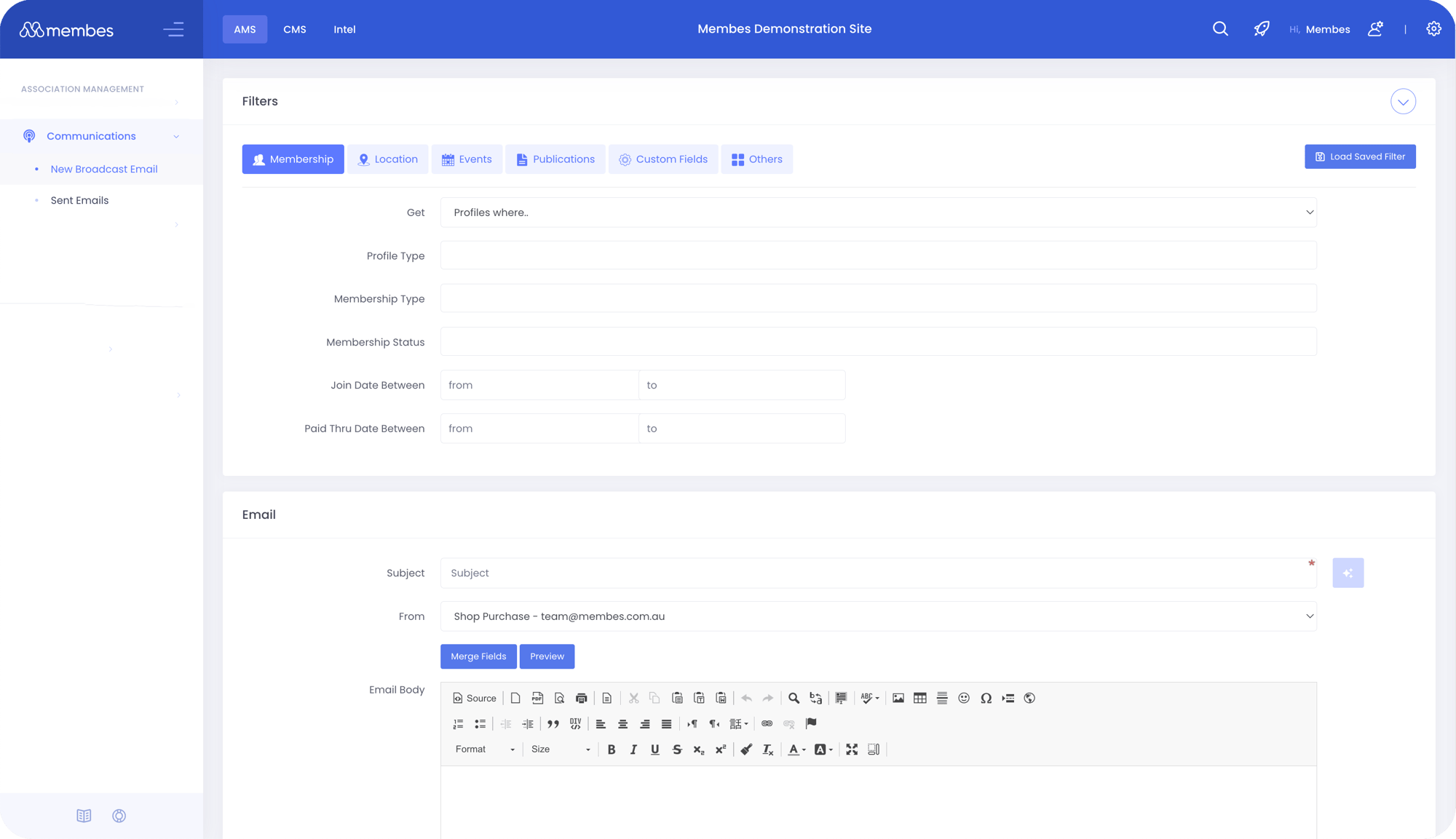Click the Cut scissors icon
Image resolution: width=1456 pixels, height=839 pixels.
coord(633,698)
